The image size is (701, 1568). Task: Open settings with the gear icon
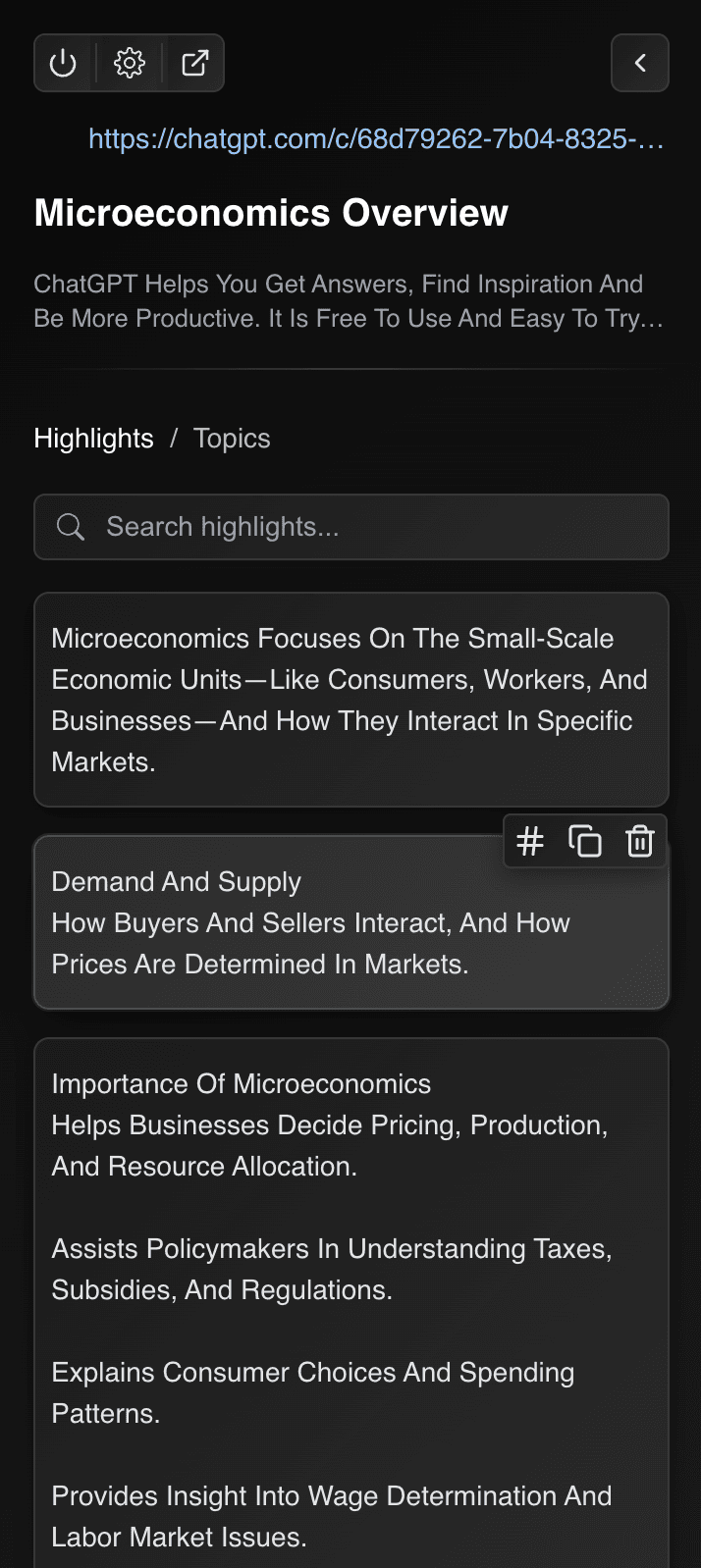(130, 64)
